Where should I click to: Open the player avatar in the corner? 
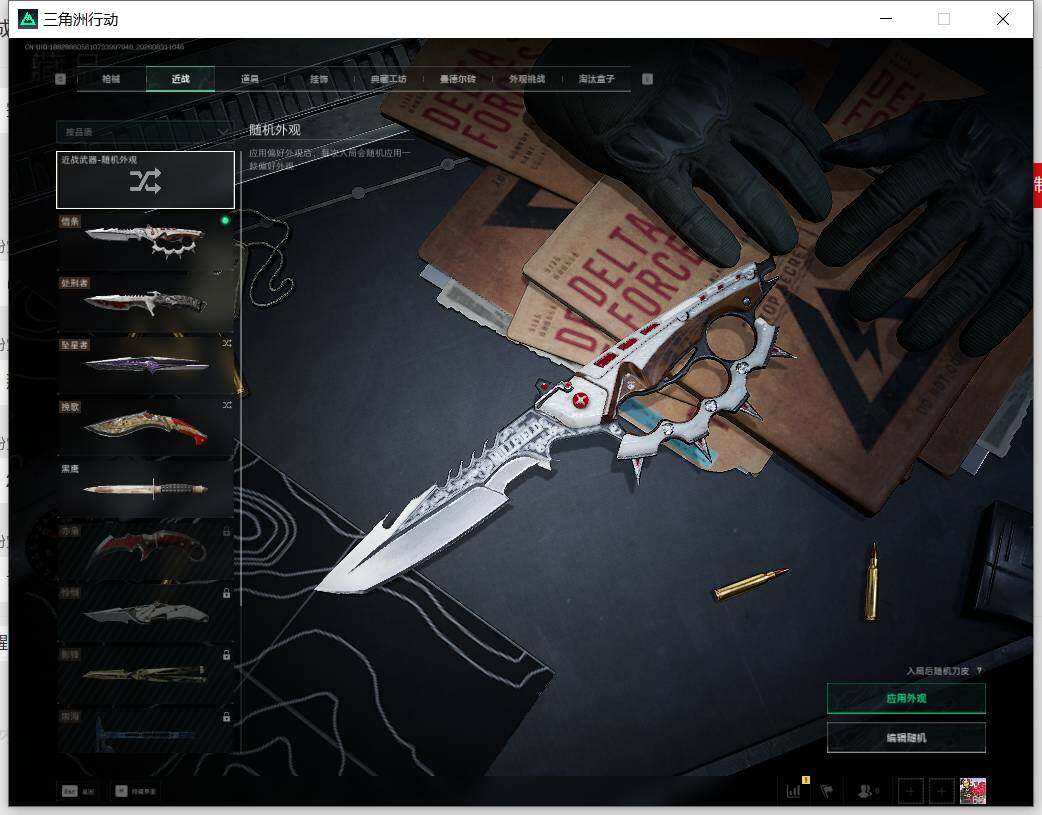coord(973,791)
